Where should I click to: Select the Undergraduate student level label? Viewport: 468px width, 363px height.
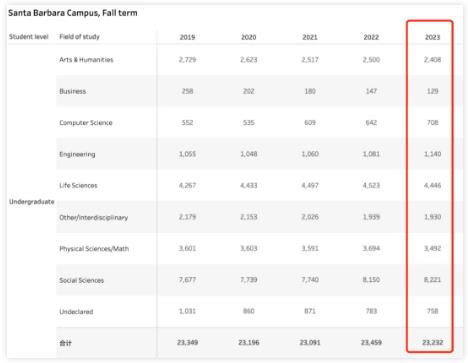(x=31, y=202)
